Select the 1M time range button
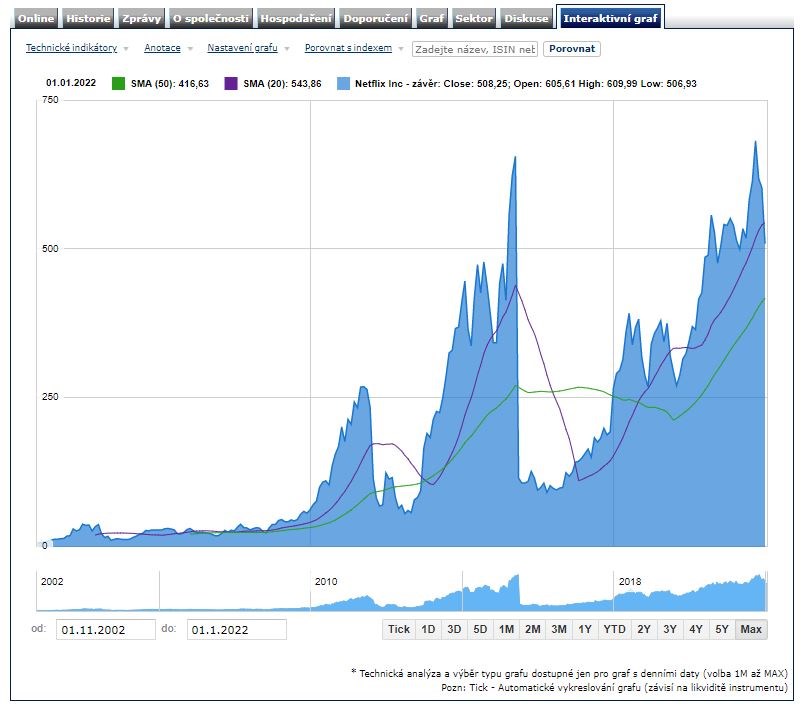This screenshot has height=708, width=806. click(506, 629)
